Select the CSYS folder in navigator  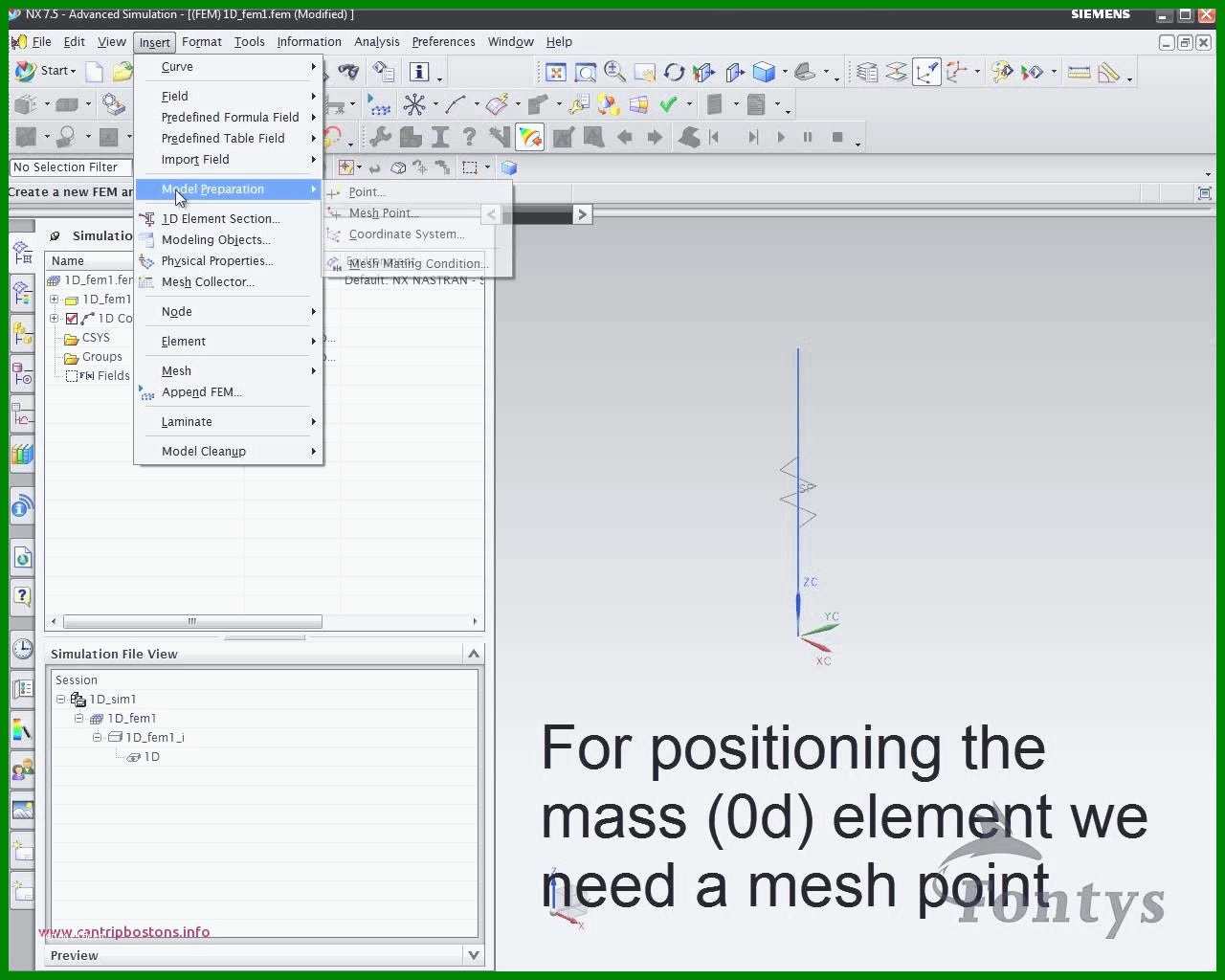[87, 338]
